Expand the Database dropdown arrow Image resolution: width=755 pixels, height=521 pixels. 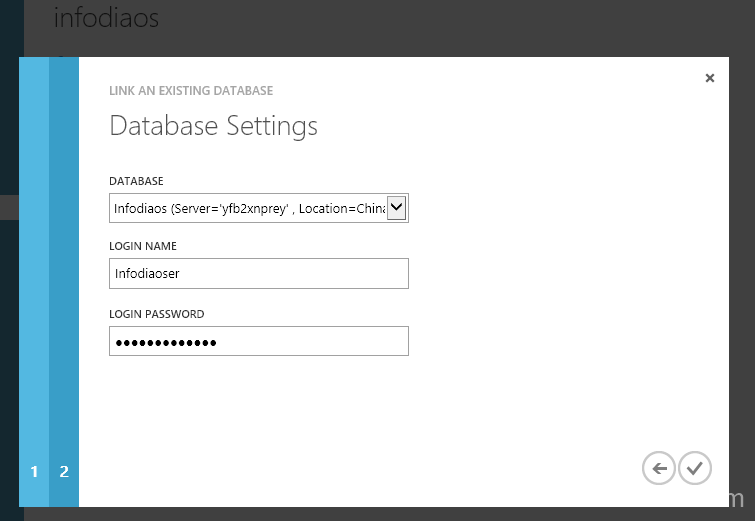(396, 207)
